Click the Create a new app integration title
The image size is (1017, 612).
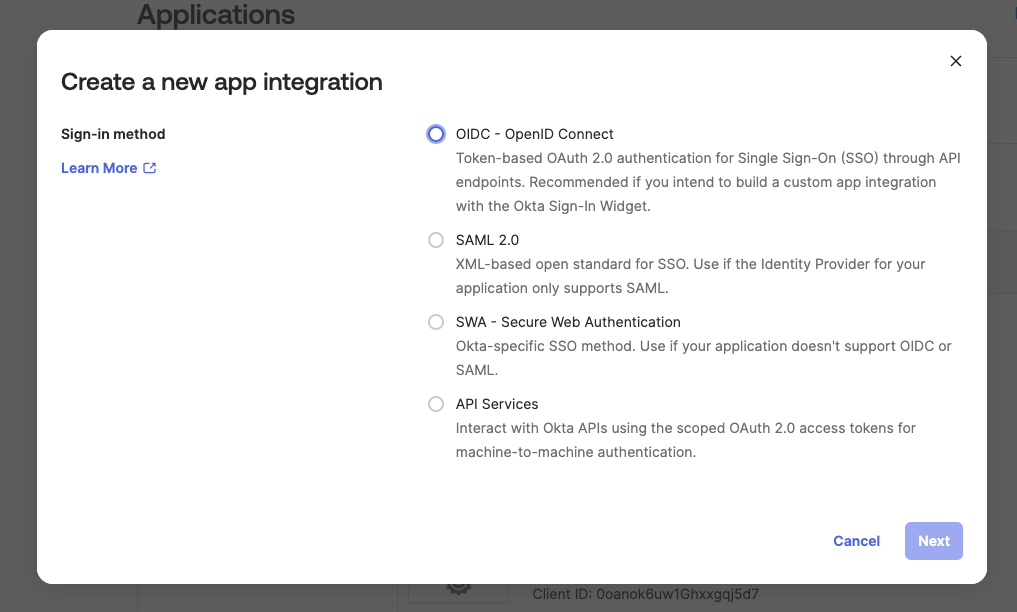pos(222,82)
